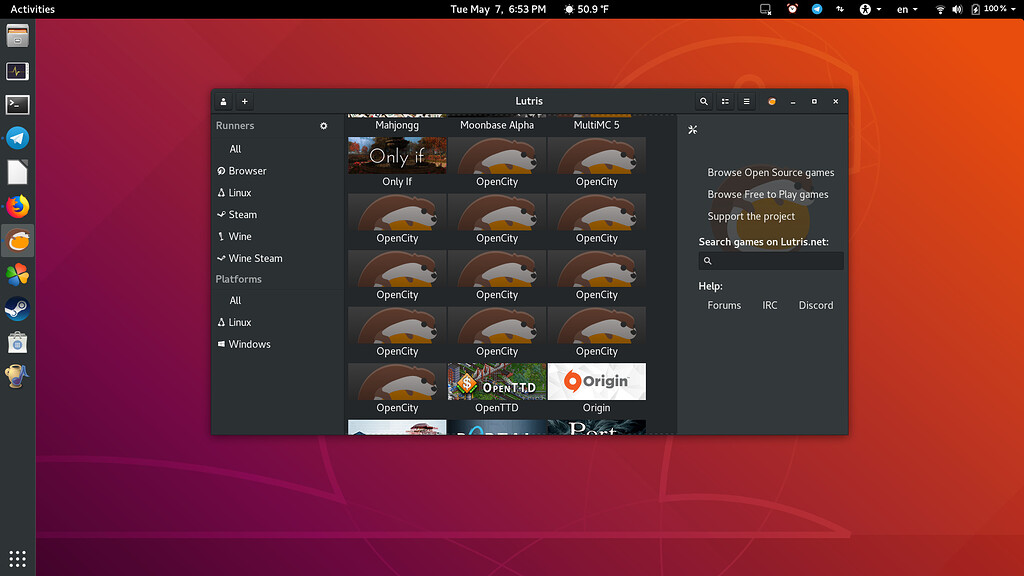
Task: Select the OpenTTD game thumbnail
Action: point(497,382)
